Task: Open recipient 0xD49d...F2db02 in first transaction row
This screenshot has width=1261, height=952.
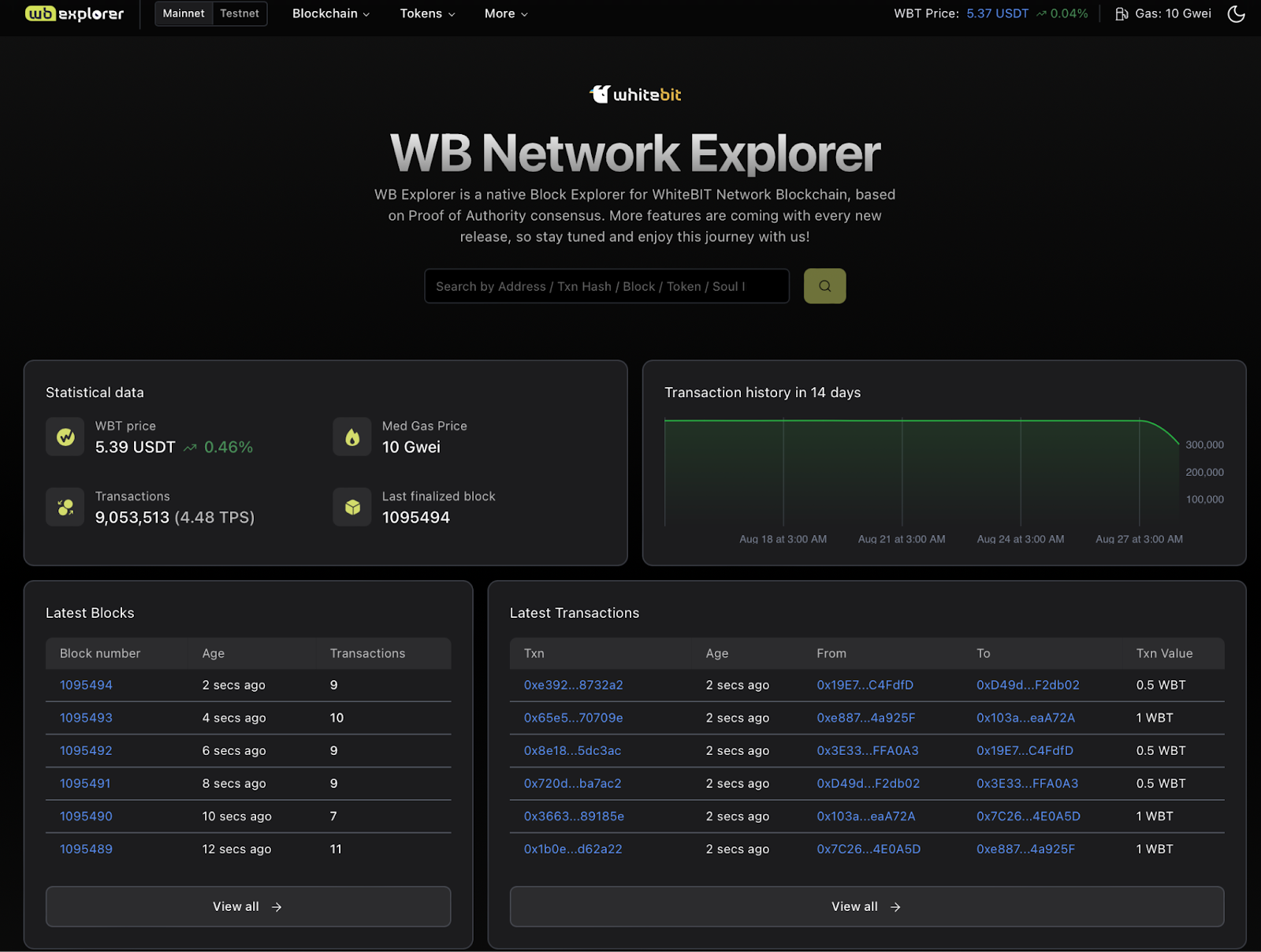Action: 1028,685
